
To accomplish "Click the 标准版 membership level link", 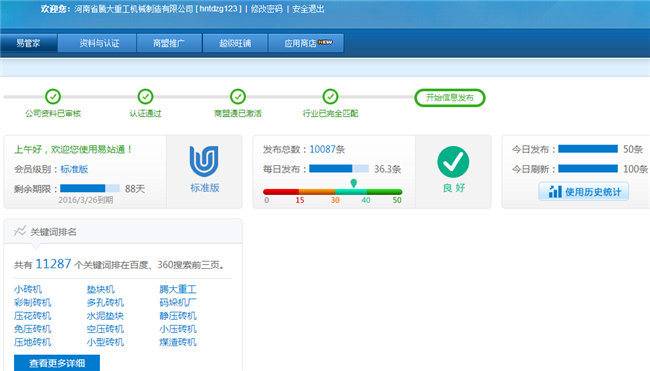I will [x=74, y=169].
